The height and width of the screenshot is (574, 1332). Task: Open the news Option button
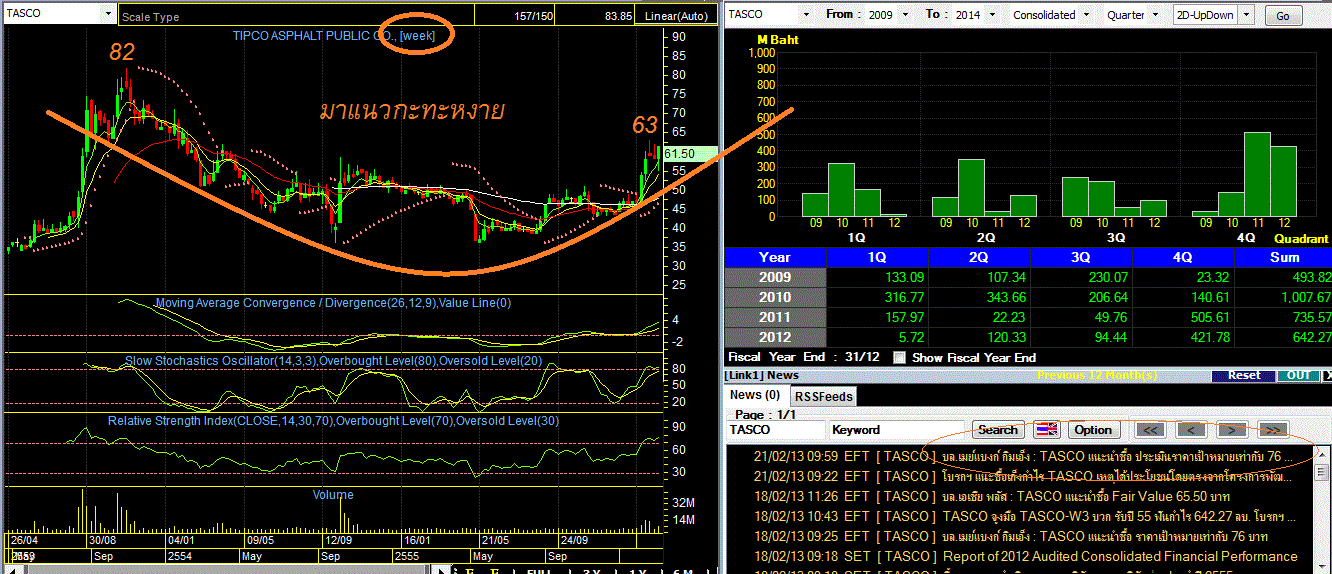pos(1093,430)
